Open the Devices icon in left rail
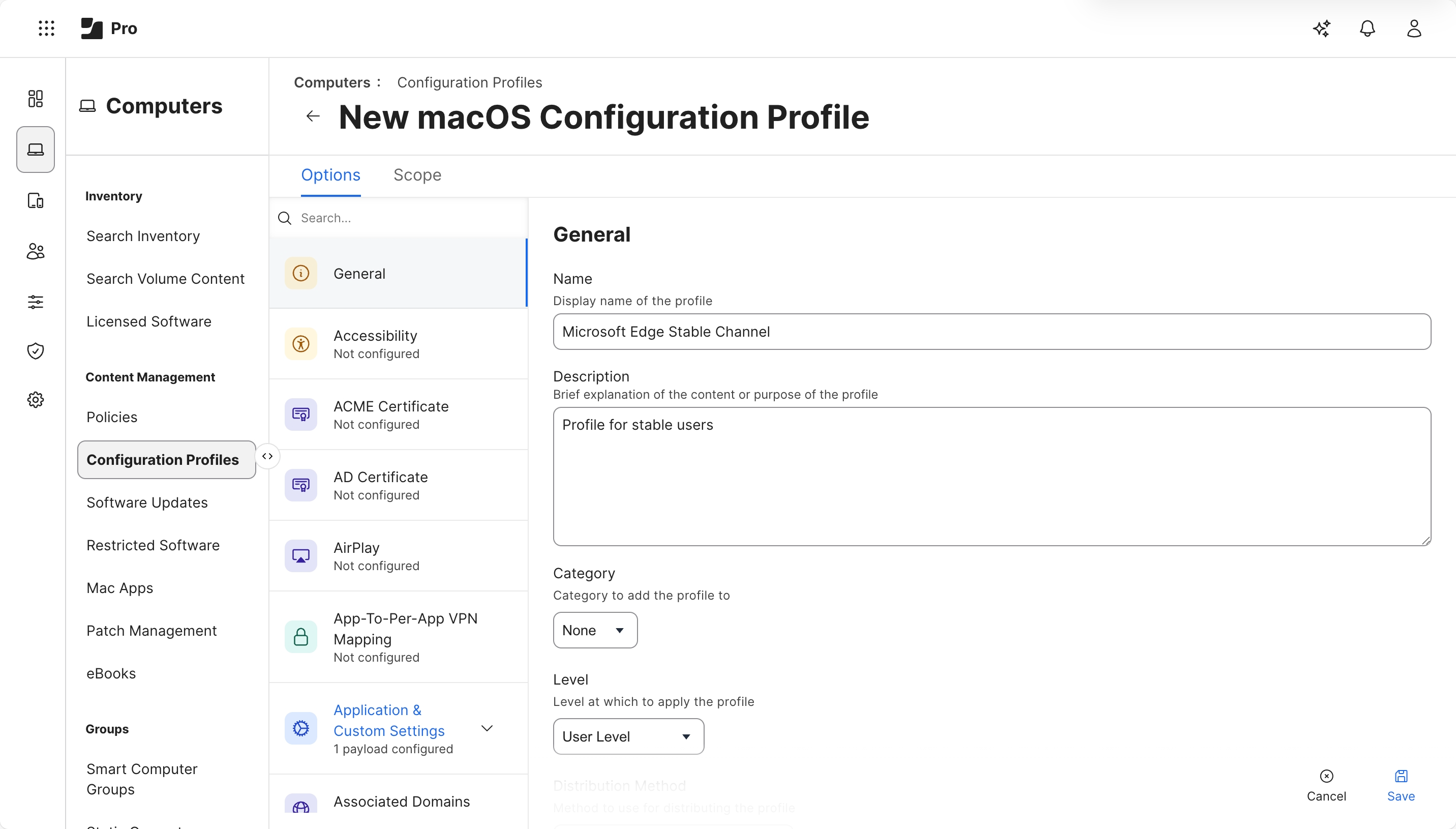The image size is (1456, 829). tap(35, 200)
